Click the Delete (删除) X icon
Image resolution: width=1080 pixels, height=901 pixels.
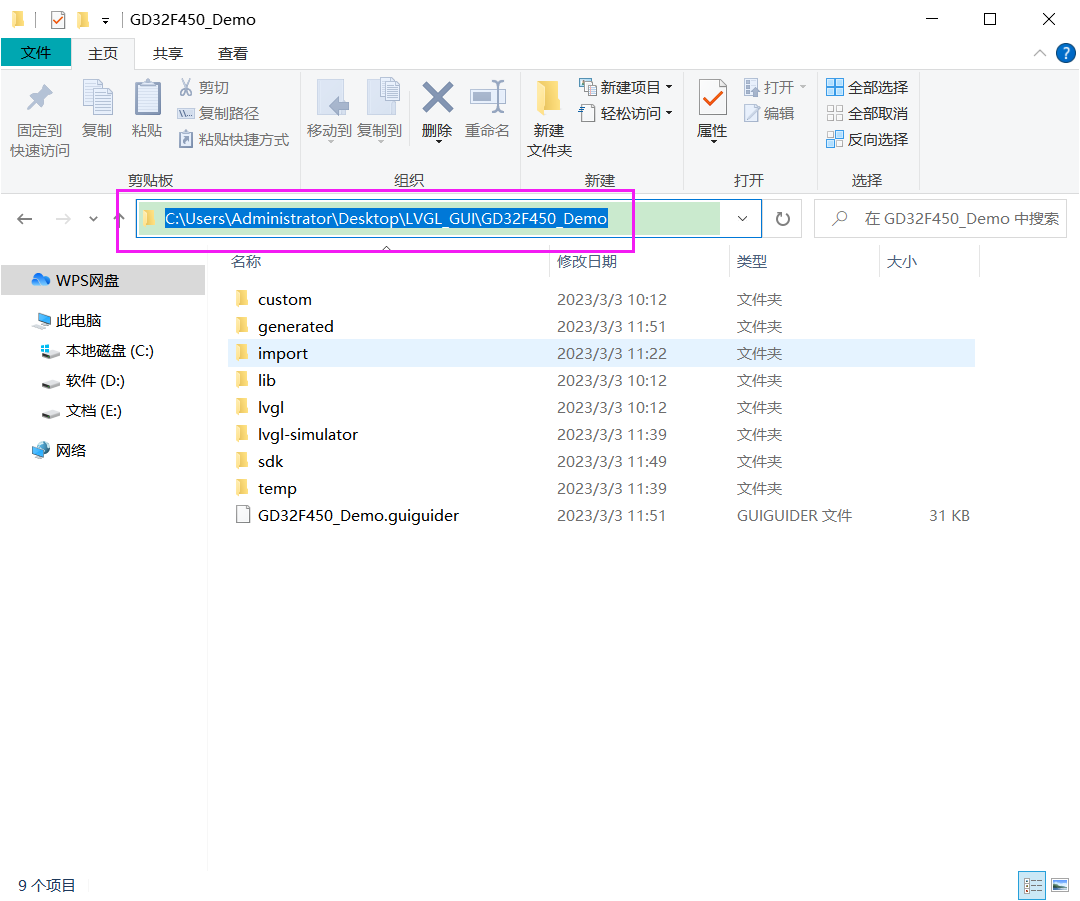coord(437,98)
